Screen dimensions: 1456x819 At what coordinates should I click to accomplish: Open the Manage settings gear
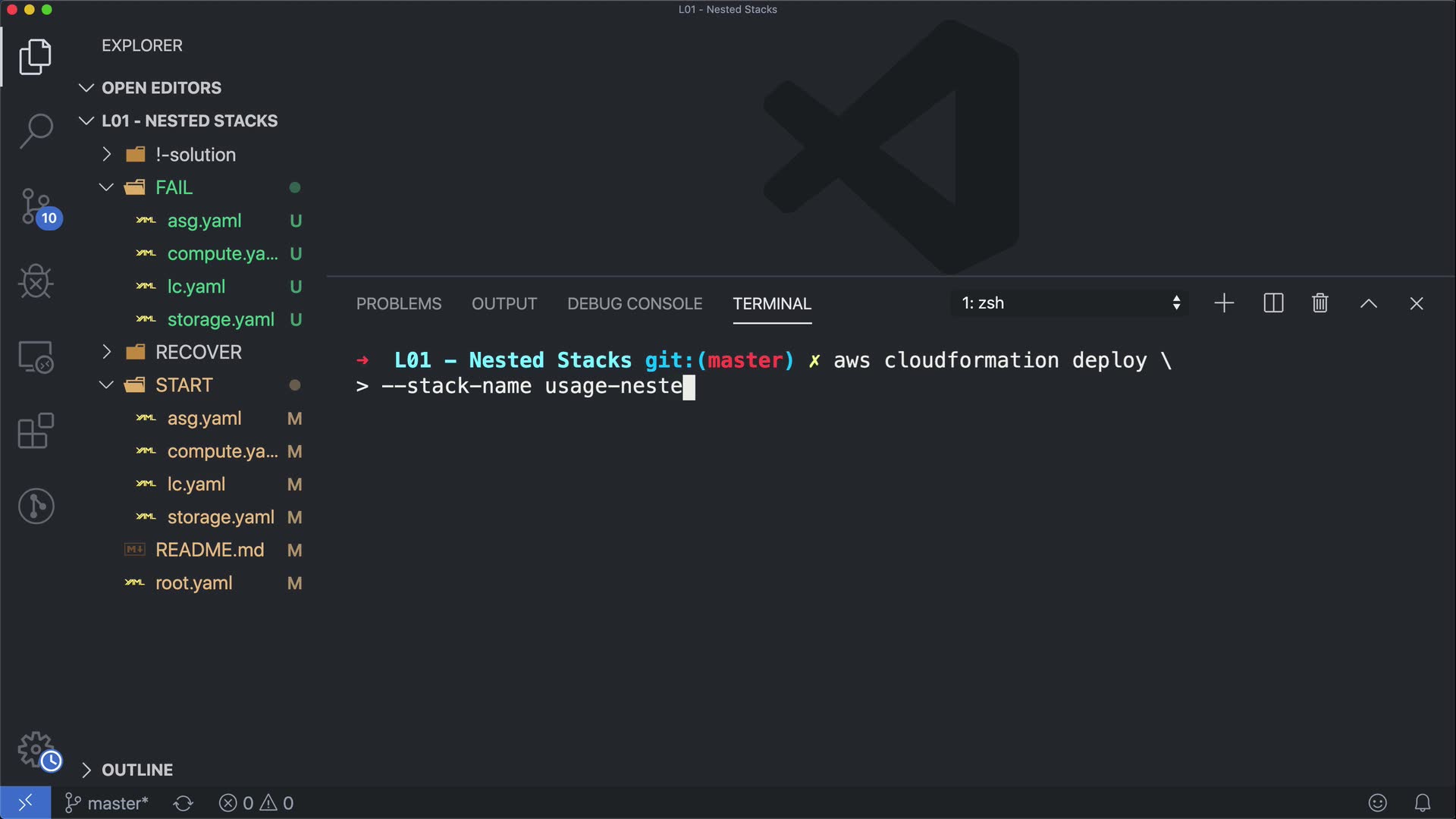coord(36,750)
